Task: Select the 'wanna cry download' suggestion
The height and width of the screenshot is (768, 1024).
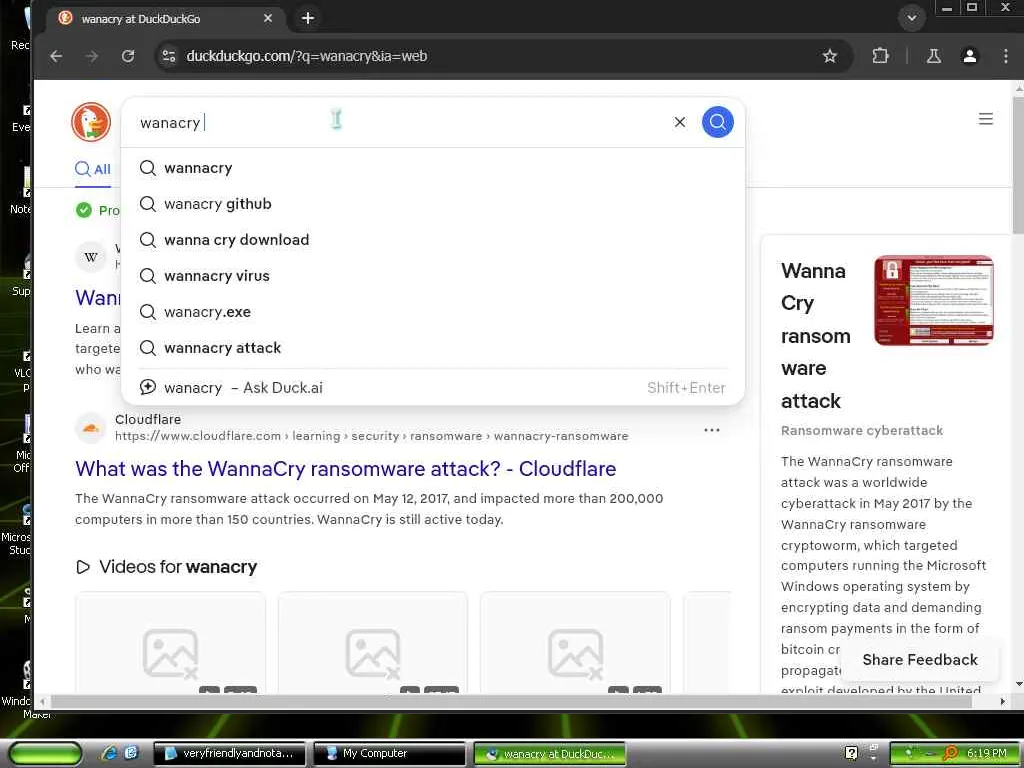Action: click(x=433, y=240)
